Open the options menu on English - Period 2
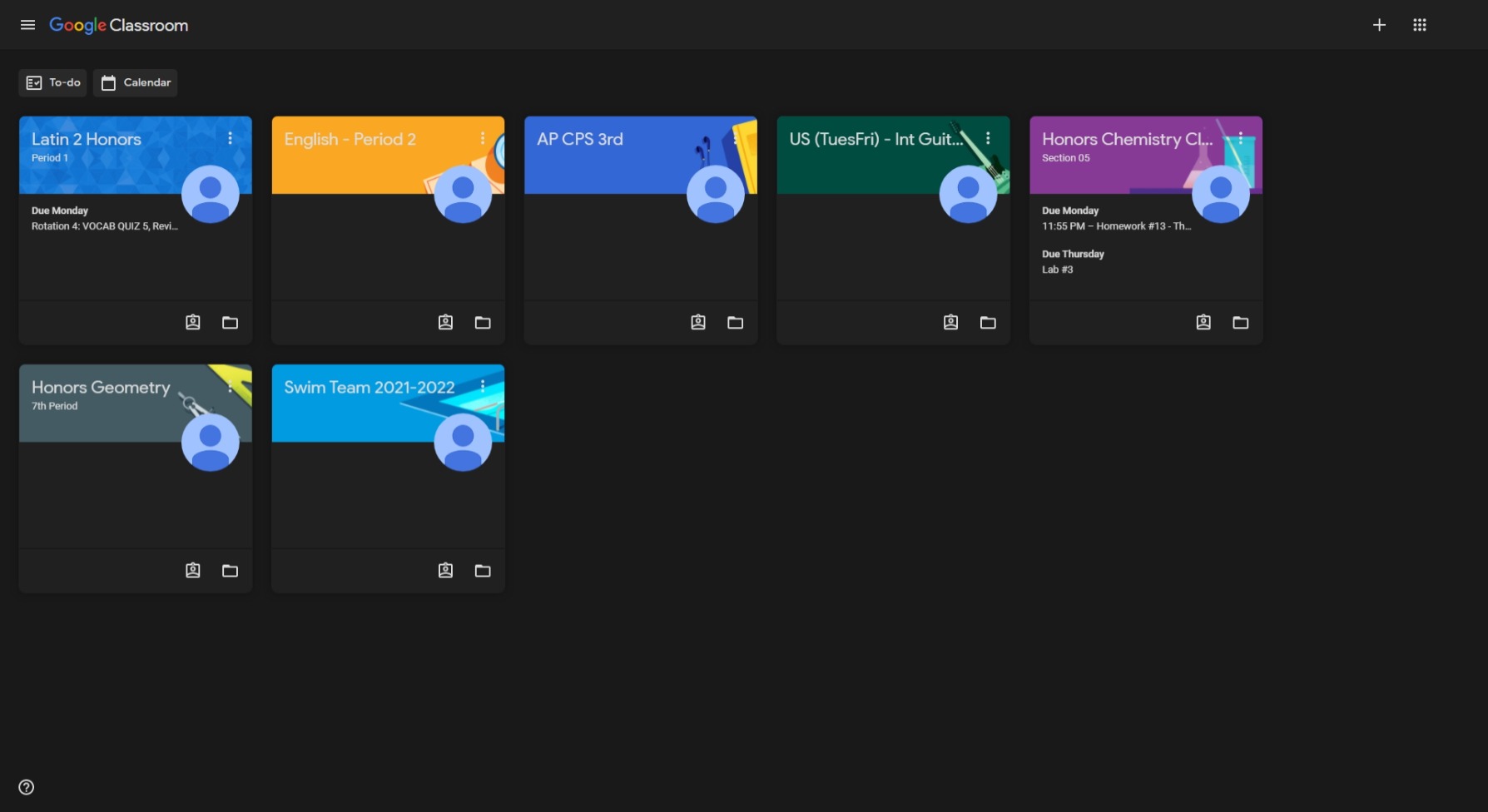 tap(483, 138)
